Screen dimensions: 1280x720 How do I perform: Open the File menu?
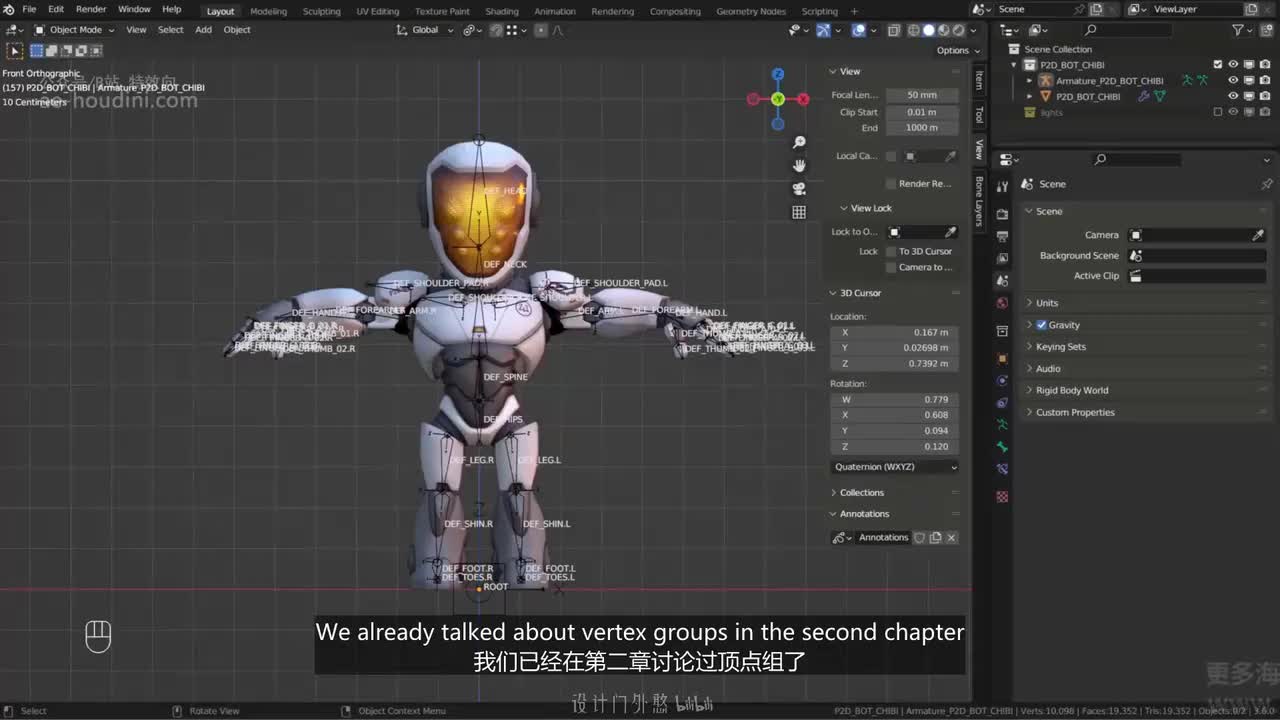tap(29, 10)
